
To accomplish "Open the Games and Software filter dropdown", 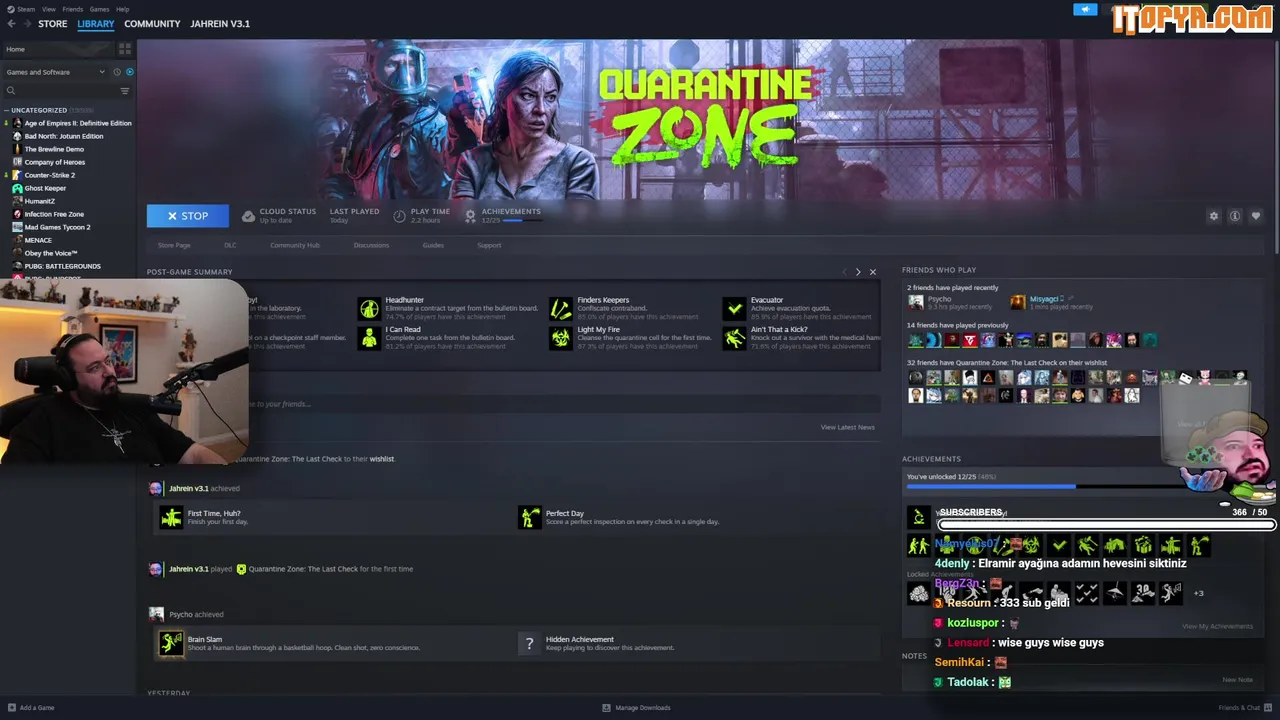I will (x=55, y=72).
